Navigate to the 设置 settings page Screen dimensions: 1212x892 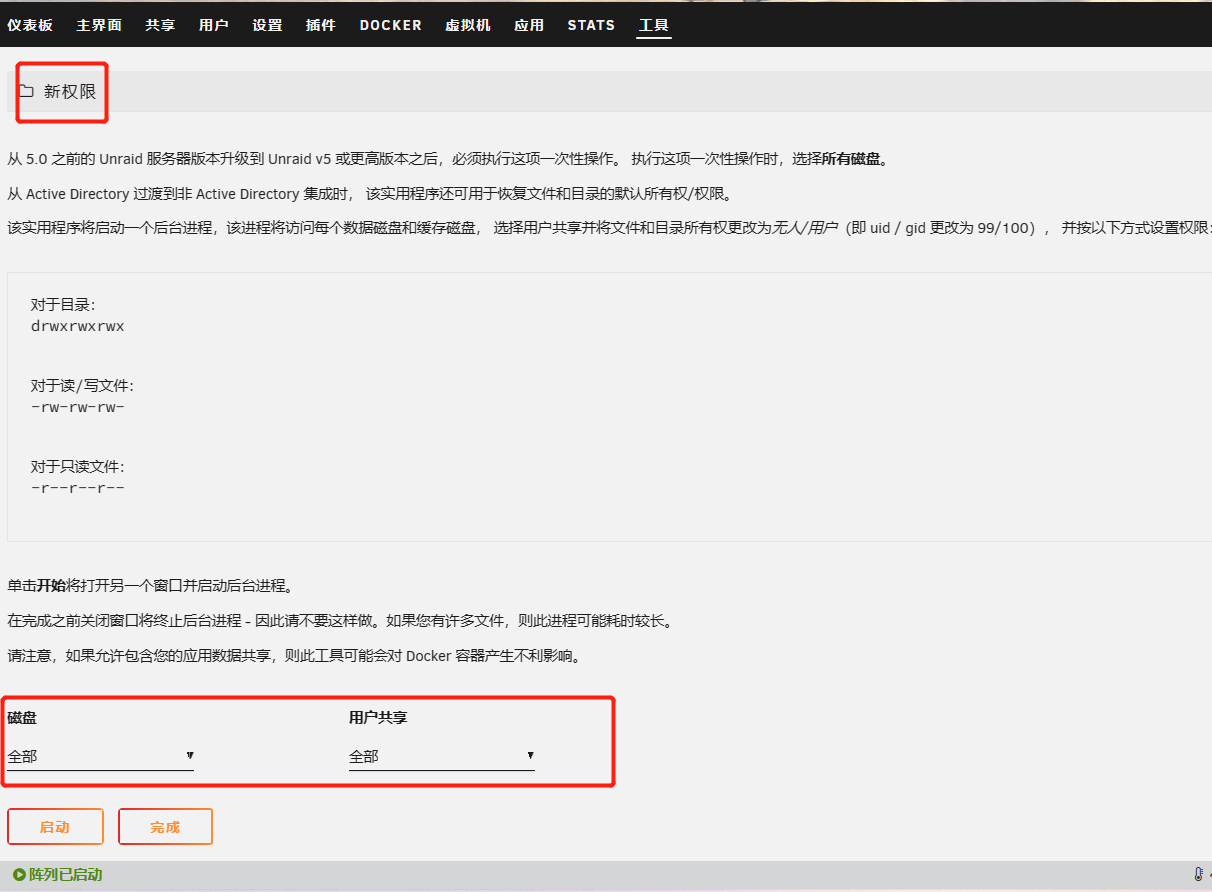(x=267, y=25)
